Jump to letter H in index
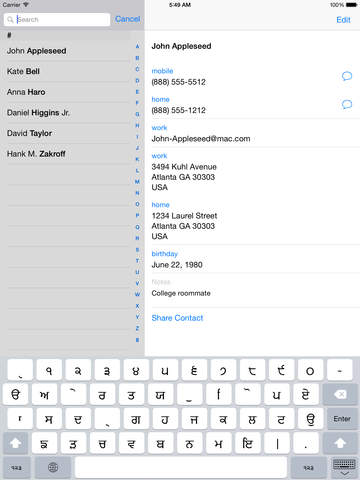This screenshot has width=360, height=480. coord(137,126)
